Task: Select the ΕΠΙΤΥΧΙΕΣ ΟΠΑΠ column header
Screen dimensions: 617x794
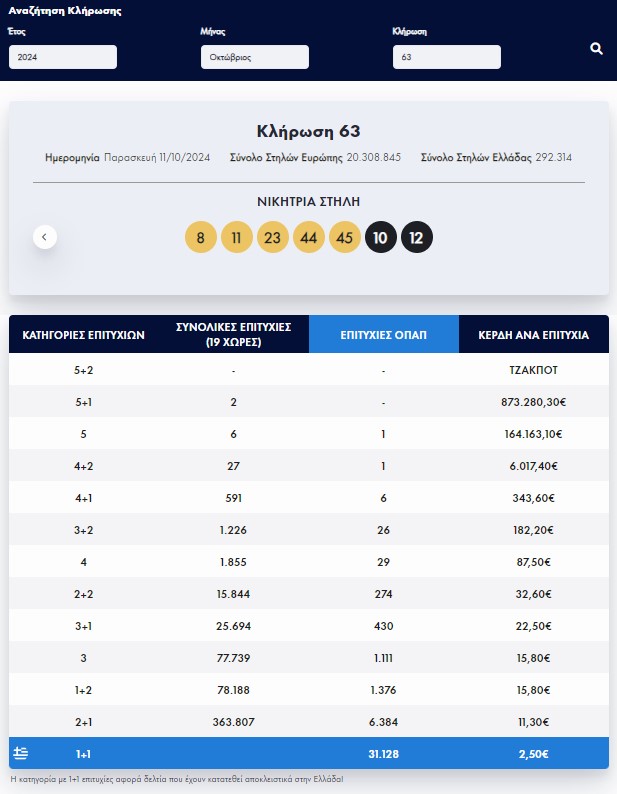Action: click(x=383, y=334)
